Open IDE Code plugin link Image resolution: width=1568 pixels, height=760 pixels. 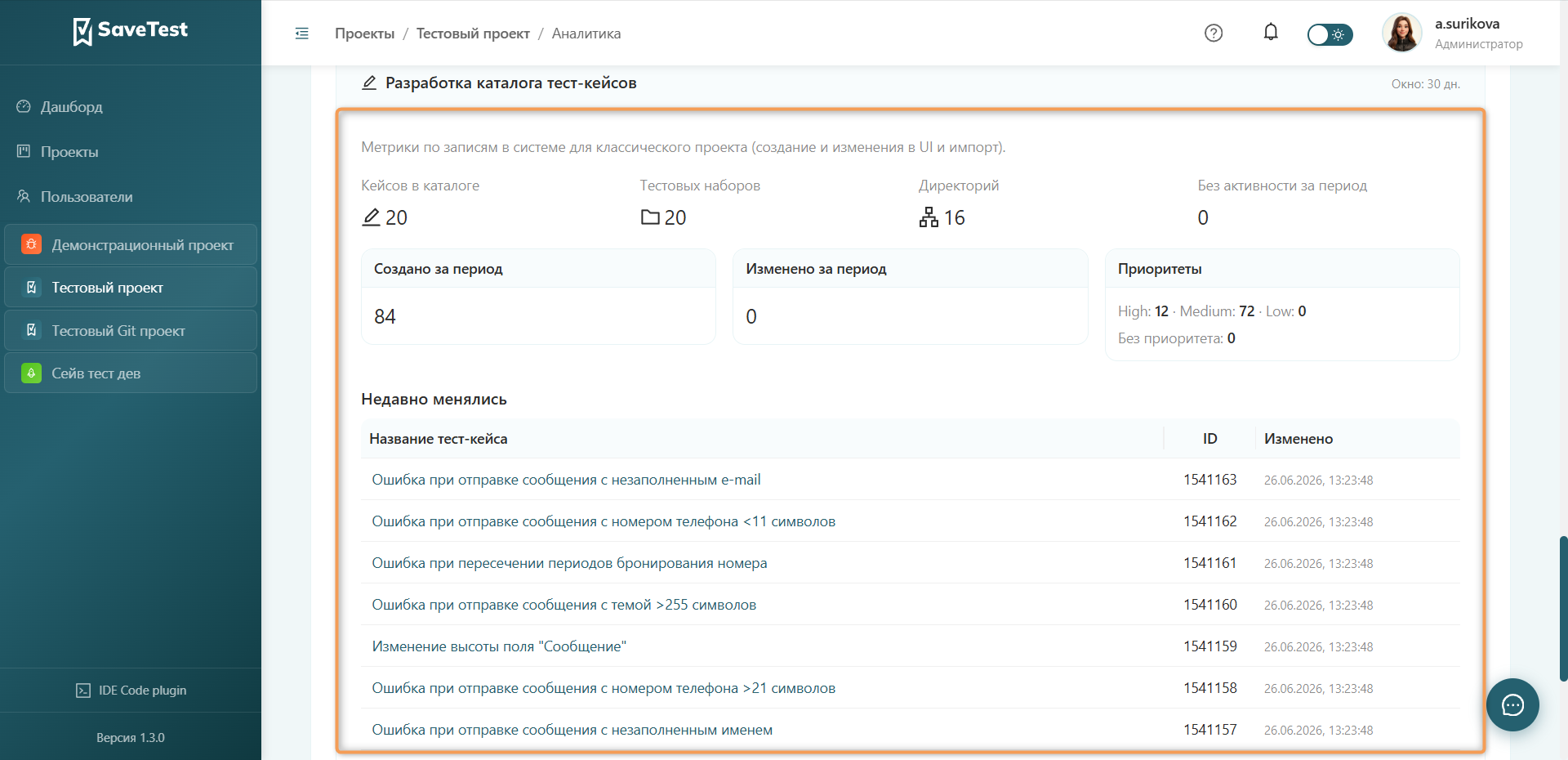coord(131,691)
